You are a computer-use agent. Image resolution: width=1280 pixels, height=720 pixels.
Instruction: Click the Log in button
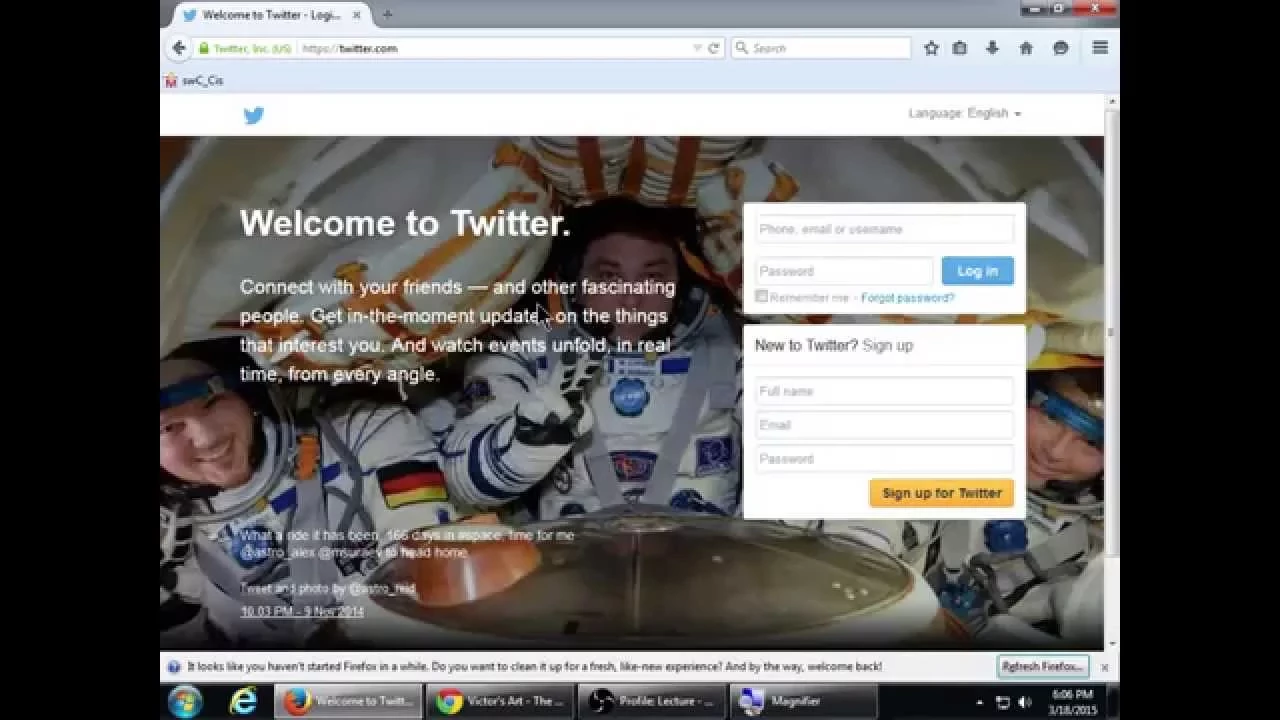[977, 271]
